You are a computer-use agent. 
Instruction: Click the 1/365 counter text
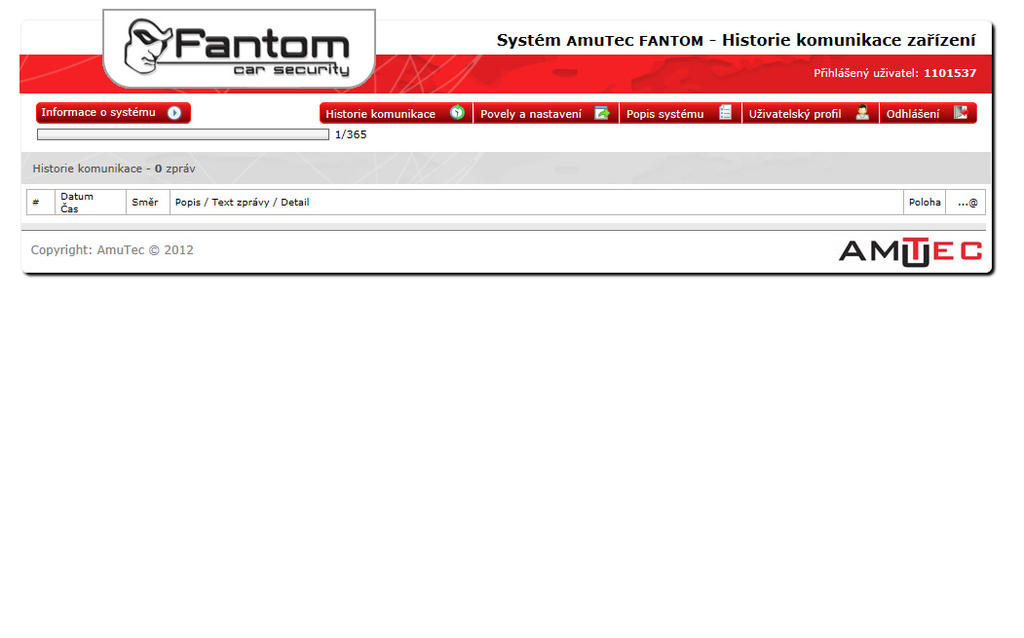click(x=351, y=135)
